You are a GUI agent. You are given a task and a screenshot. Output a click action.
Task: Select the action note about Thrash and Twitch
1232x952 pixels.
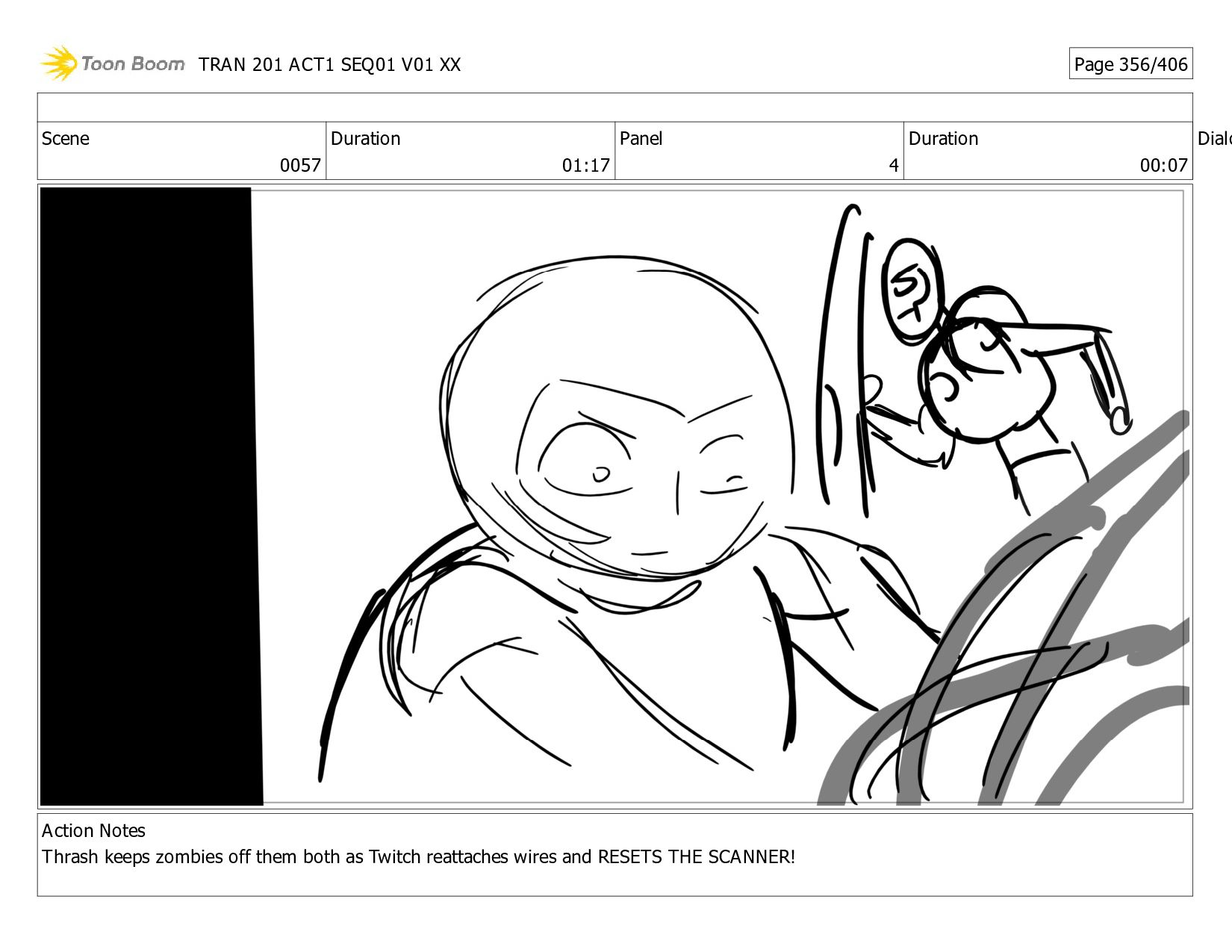418,857
